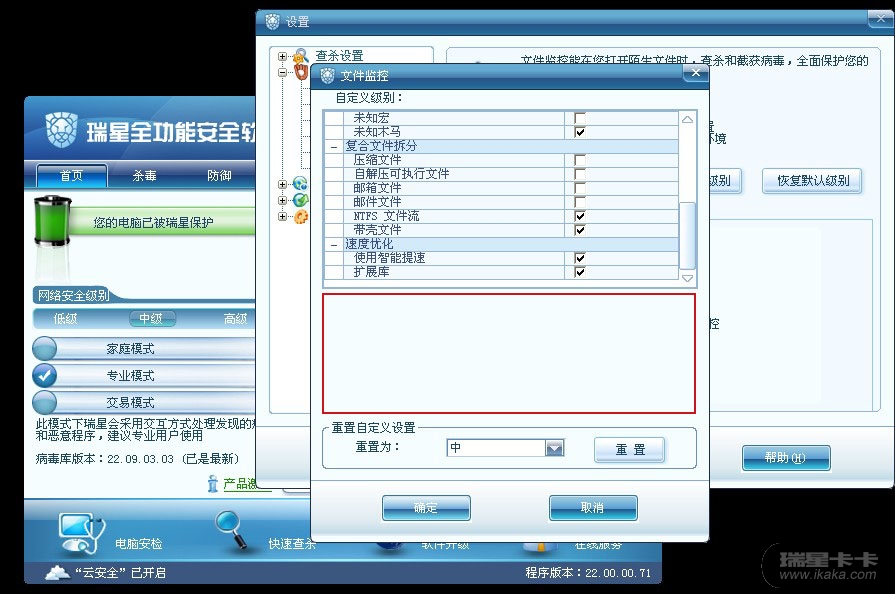
Task: Check the 邮件文件 checkbox
Action: click(x=580, y=202)
